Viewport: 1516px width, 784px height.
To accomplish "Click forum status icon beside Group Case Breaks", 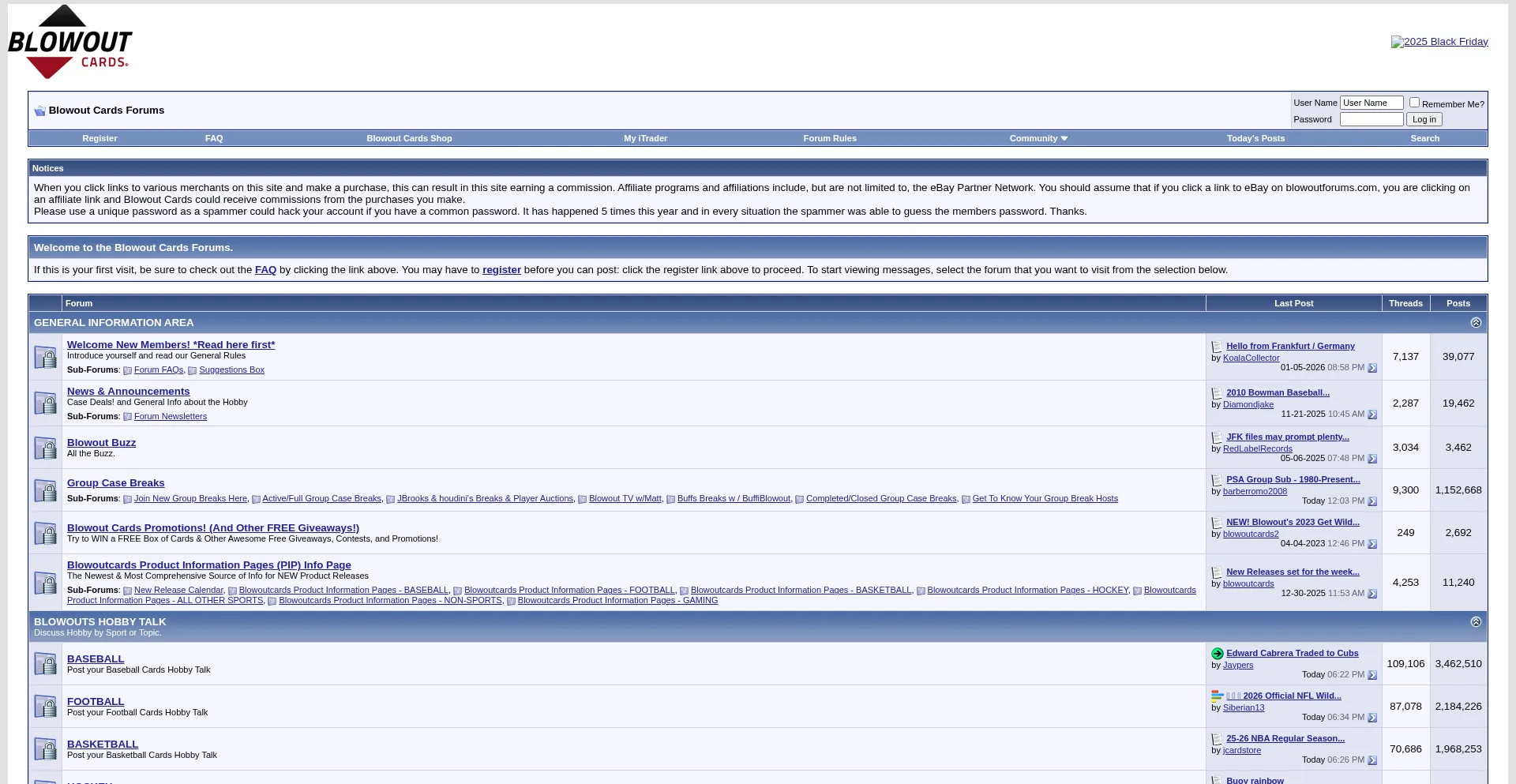I will (45, 490).
